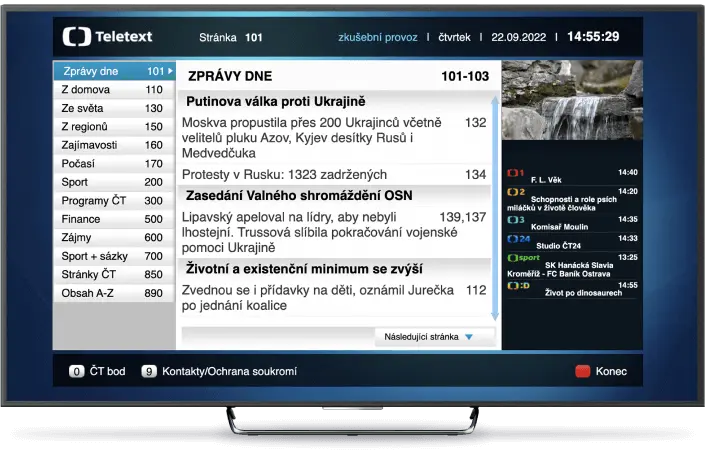Viewport: 705px width, 453px height.
Task: Click the waterfall video preview thumbnail
Action: (x=572, y=100)
